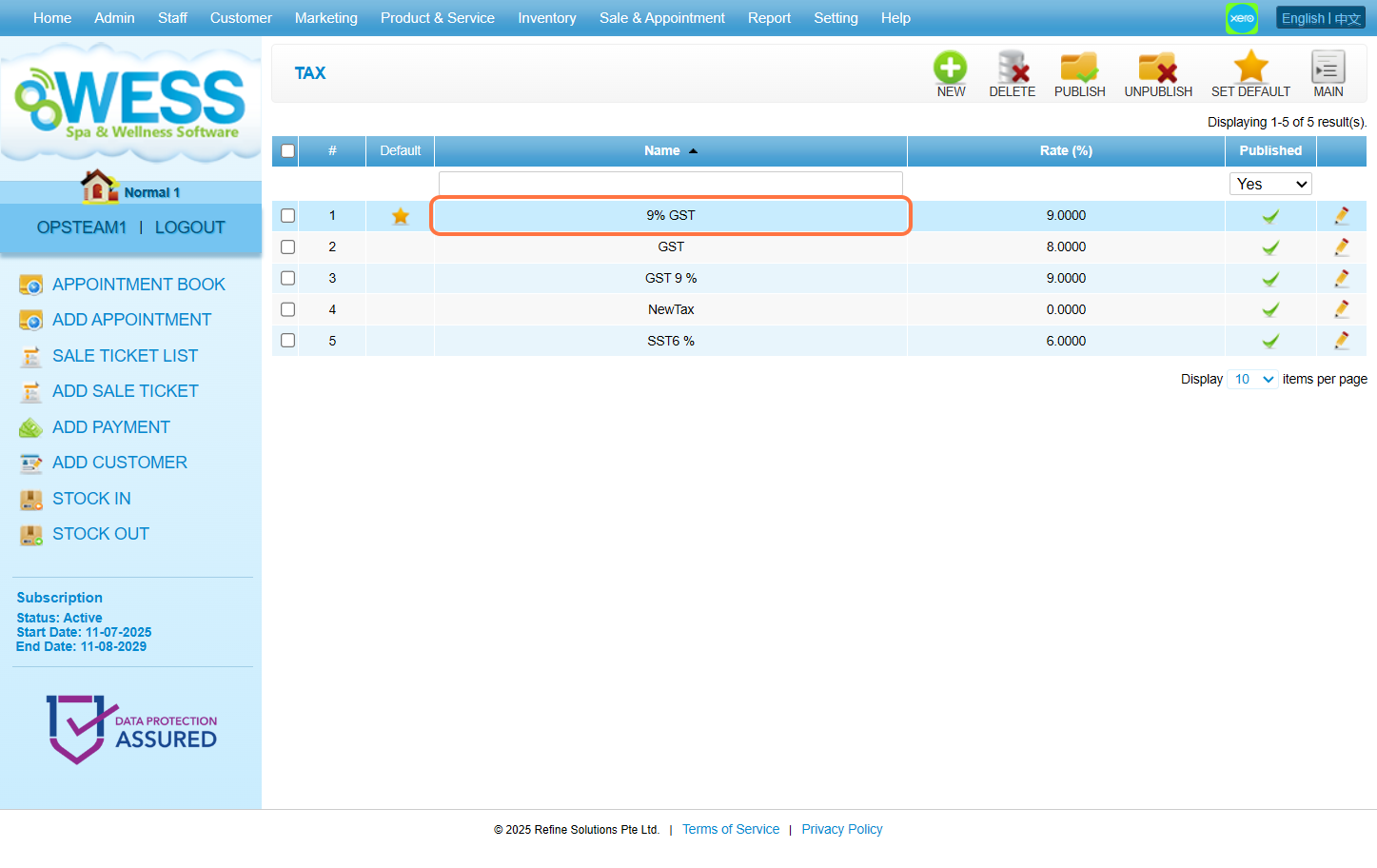
Task: Click the NEW tax toolbar icon
Action: [x=950, y=69]
